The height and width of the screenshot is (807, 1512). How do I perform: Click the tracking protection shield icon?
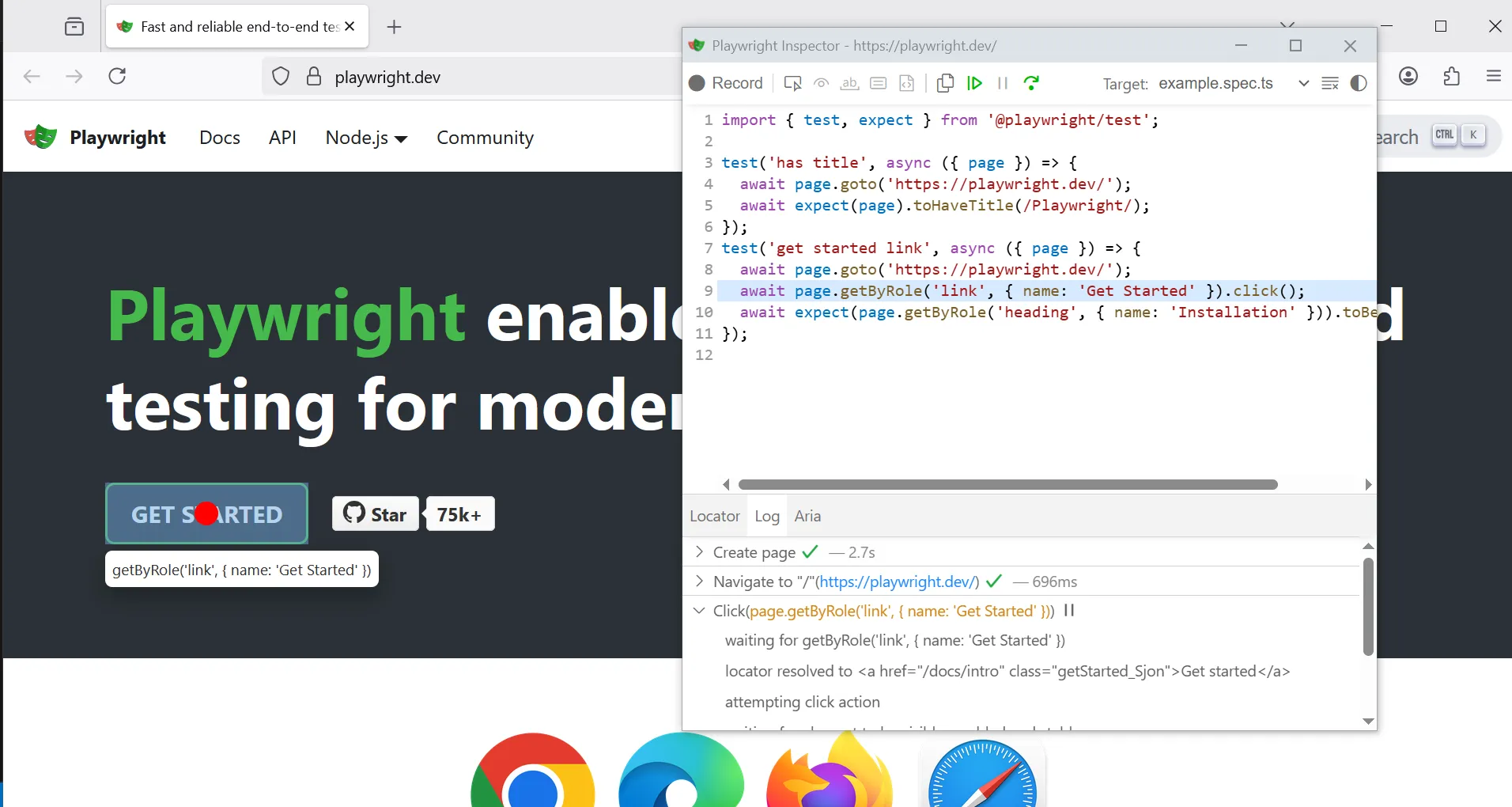point(281,77)
